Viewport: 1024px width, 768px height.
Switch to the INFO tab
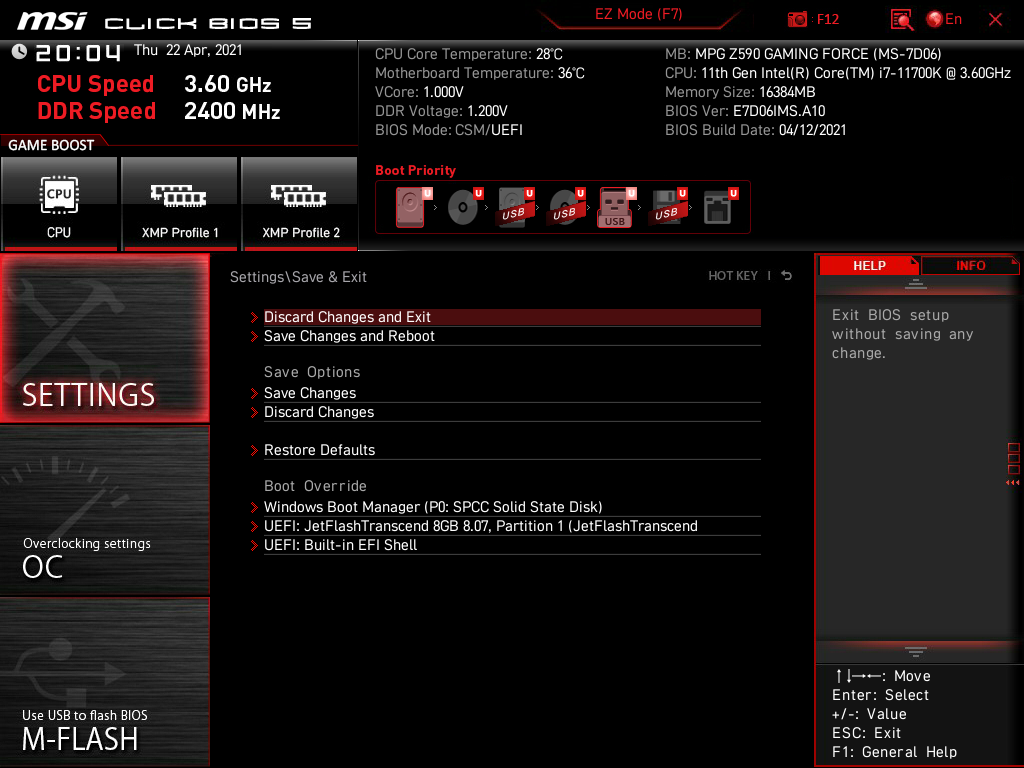(970, 266)
